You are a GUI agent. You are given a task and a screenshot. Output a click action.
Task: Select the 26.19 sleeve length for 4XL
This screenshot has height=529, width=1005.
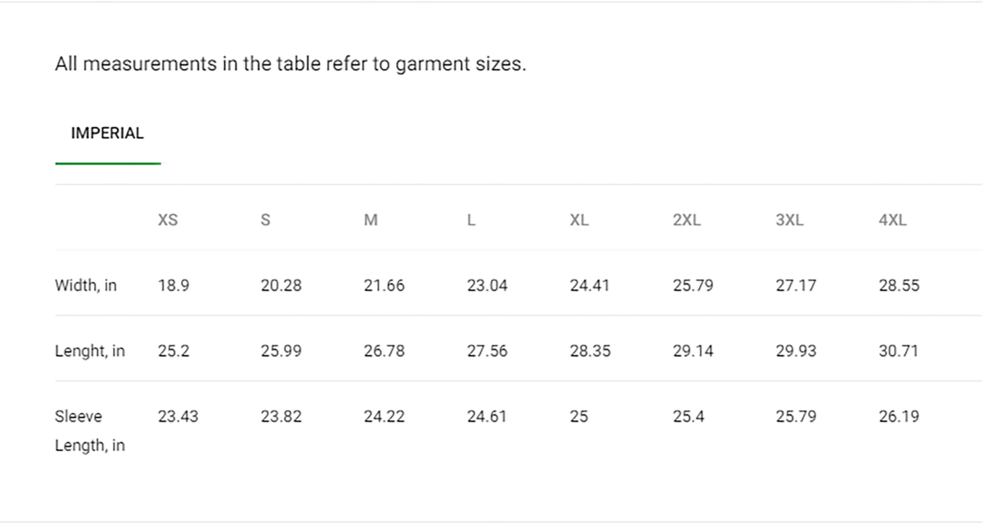(x=899, y=416)
